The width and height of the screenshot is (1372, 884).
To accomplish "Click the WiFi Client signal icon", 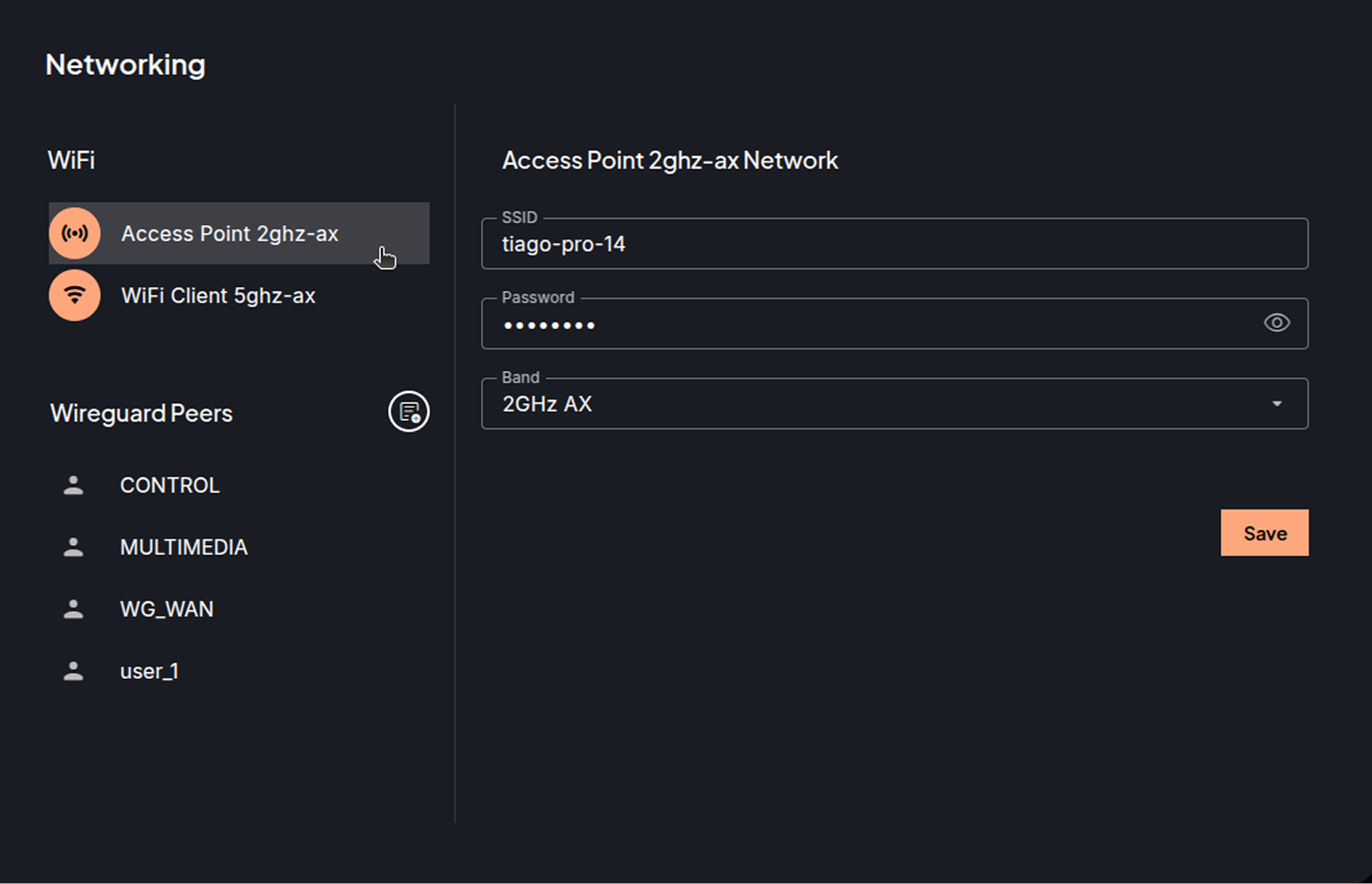I will [x=75, y=296].
